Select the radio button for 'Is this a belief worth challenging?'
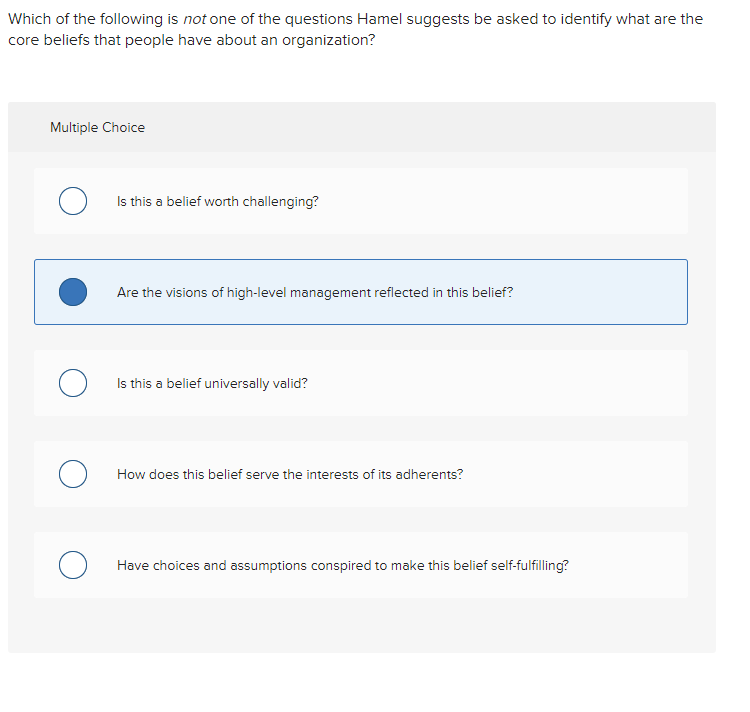Viewport: 750px width, 712px height. pos(72,201)
